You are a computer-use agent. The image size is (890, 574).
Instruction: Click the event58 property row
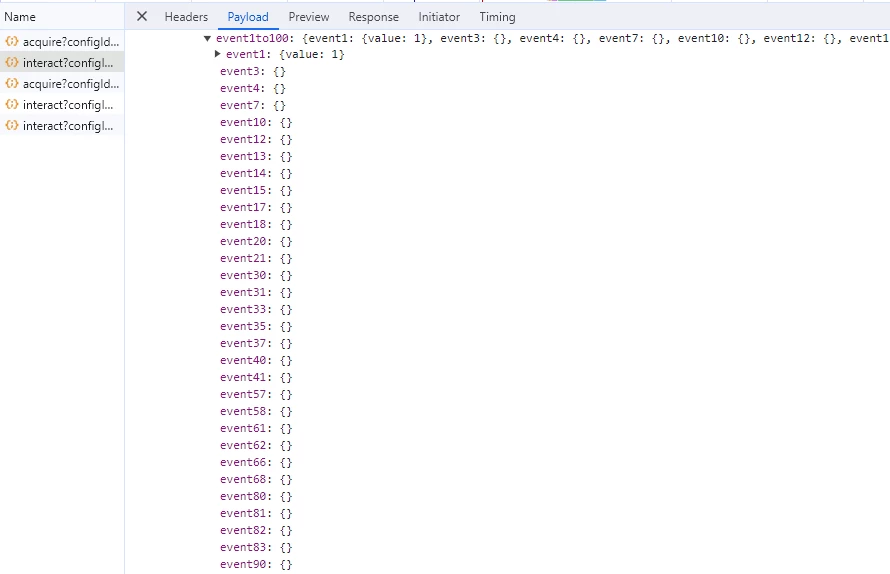[x=256, y=412]
